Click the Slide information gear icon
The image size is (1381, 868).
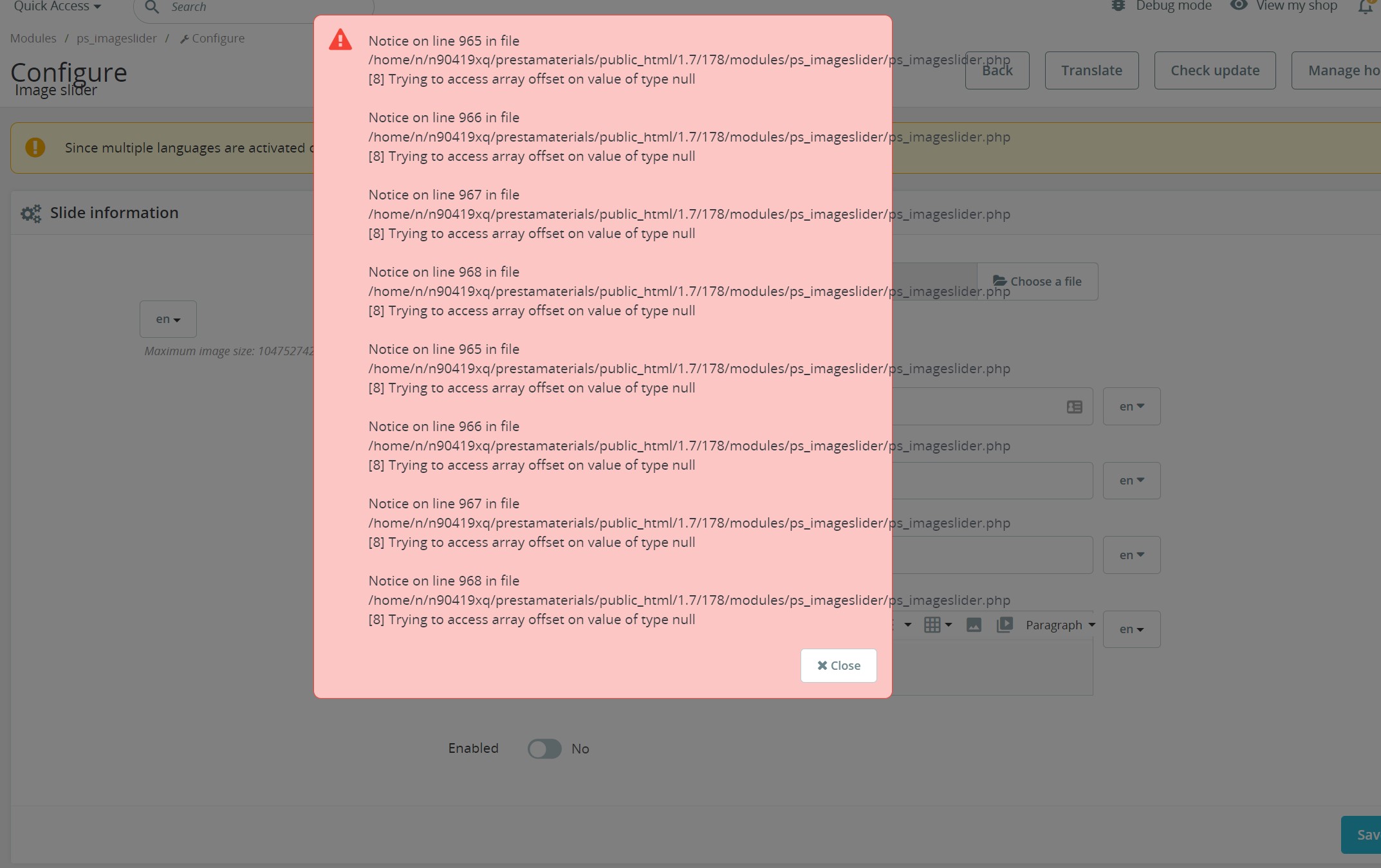pos(30,213)
